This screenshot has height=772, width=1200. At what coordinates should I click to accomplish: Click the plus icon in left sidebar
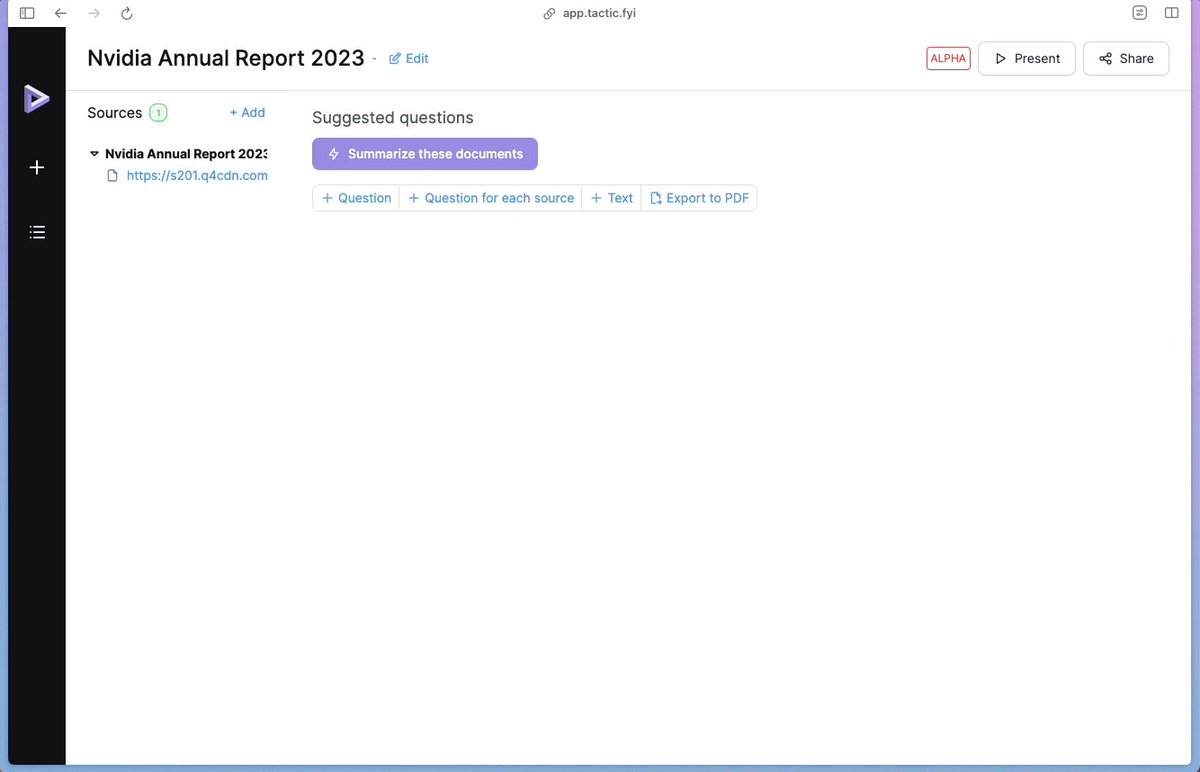click(x=37, y=167)
